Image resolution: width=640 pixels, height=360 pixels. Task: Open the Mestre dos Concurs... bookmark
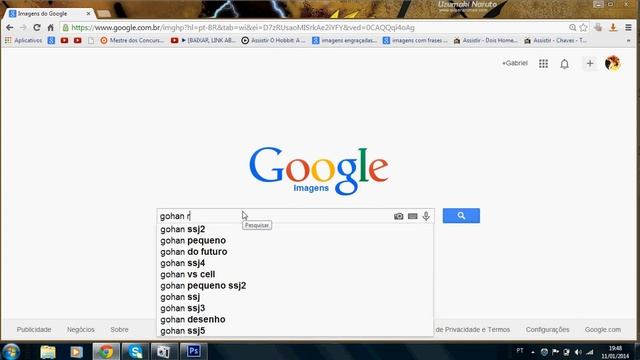click(132, 40)
